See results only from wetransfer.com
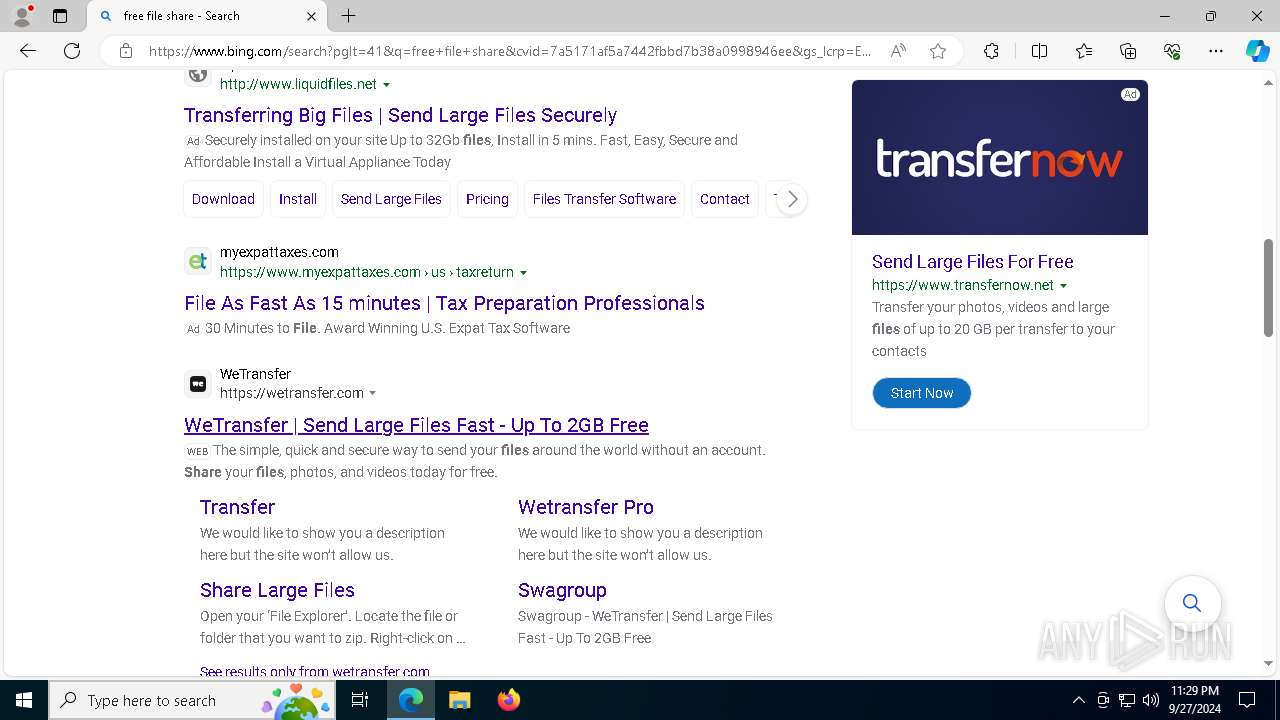This screenshot has height=720, width=1280. (314, 671)
